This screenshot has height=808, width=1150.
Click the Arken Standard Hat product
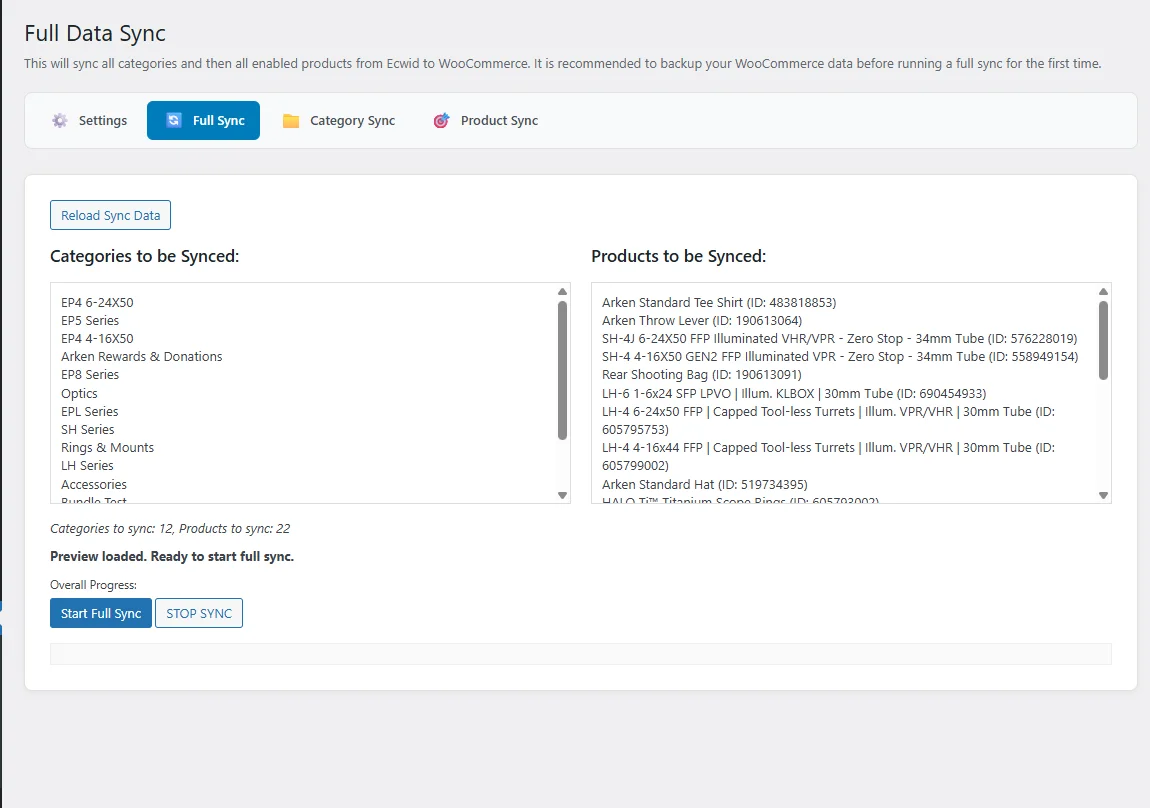coord(705,484)
